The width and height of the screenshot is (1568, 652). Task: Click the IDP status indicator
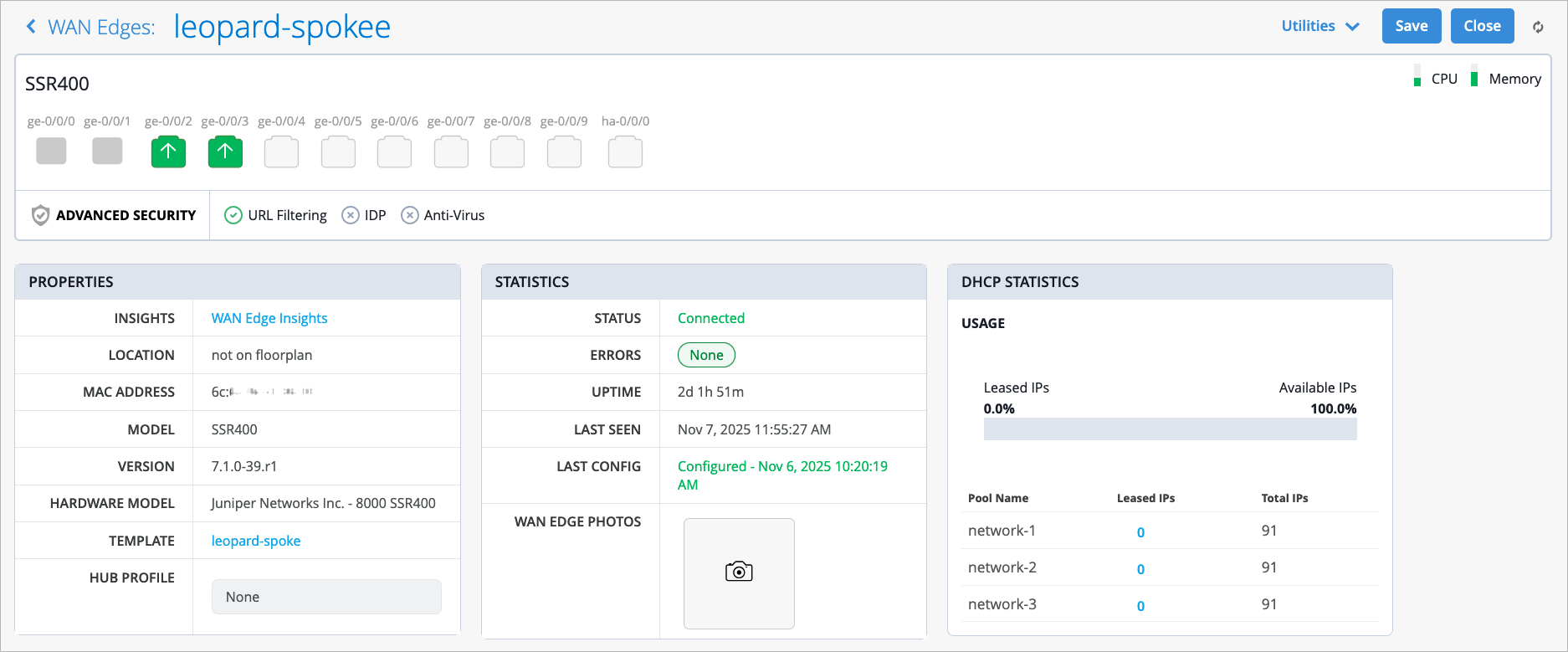coord(351,215)
